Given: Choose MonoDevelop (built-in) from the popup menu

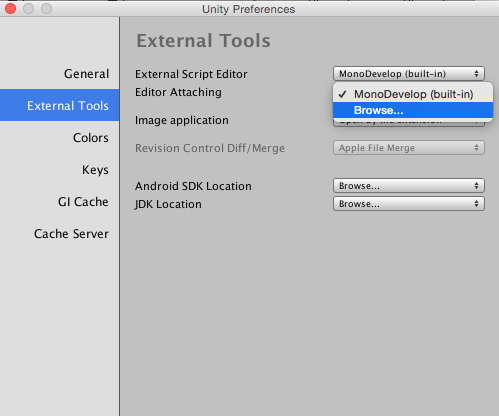Looking at the screenshot, I should coord(413,94).
